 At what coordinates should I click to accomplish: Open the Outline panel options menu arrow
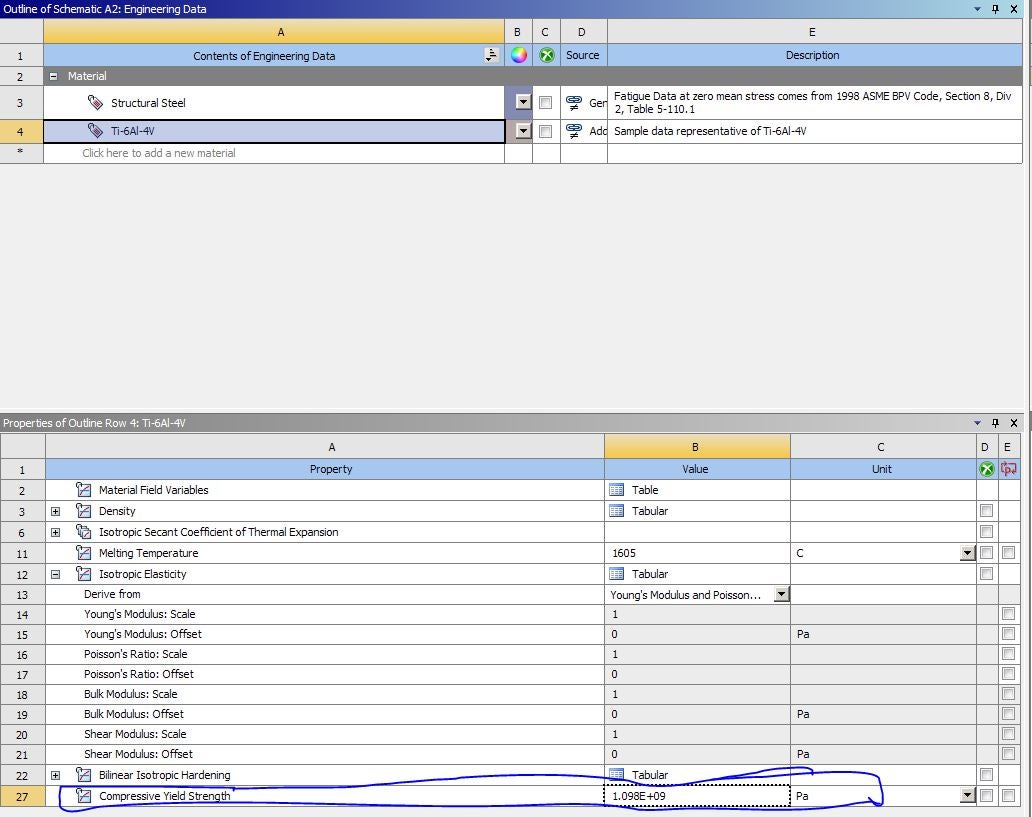point(977,9)
